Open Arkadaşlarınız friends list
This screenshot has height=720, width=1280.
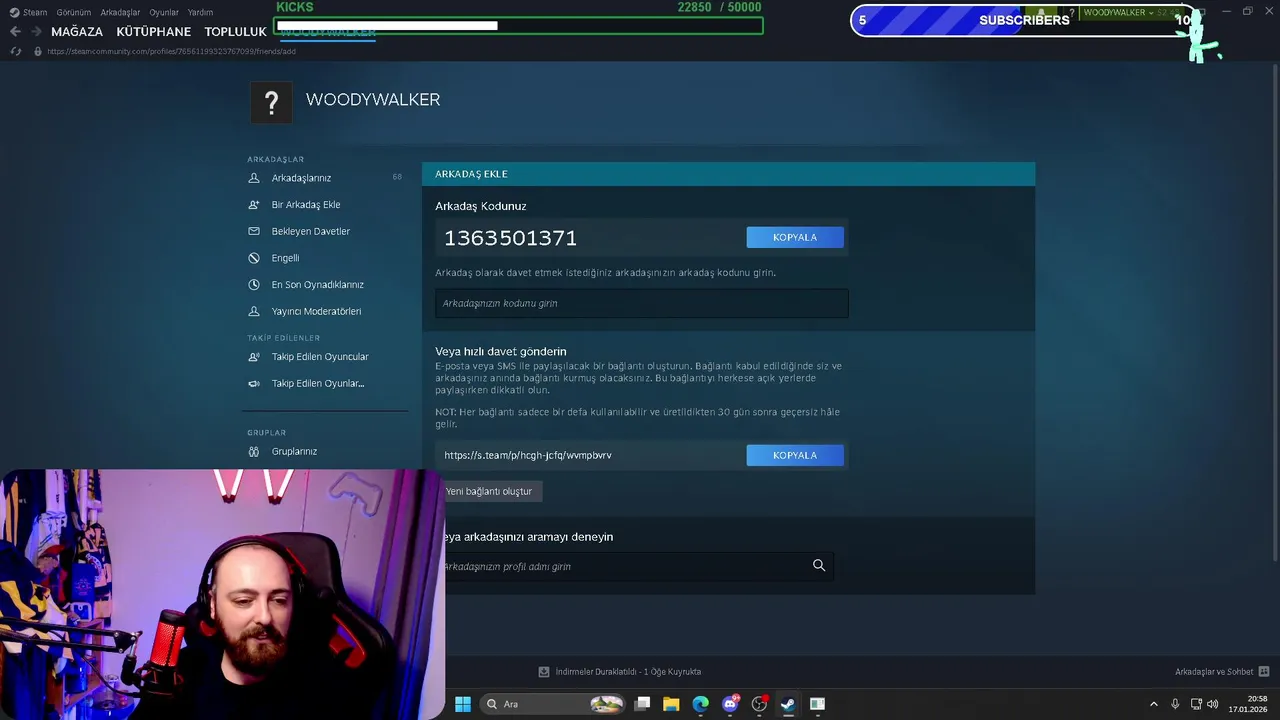[x=301, y=178]
